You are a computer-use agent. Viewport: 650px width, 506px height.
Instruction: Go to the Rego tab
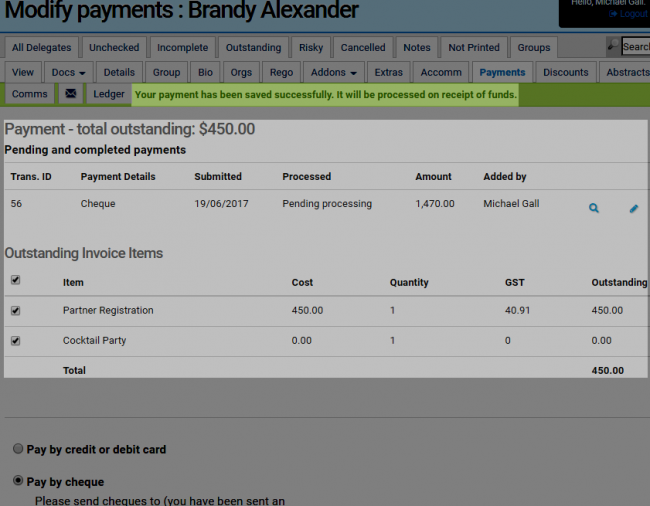[281, 73]
